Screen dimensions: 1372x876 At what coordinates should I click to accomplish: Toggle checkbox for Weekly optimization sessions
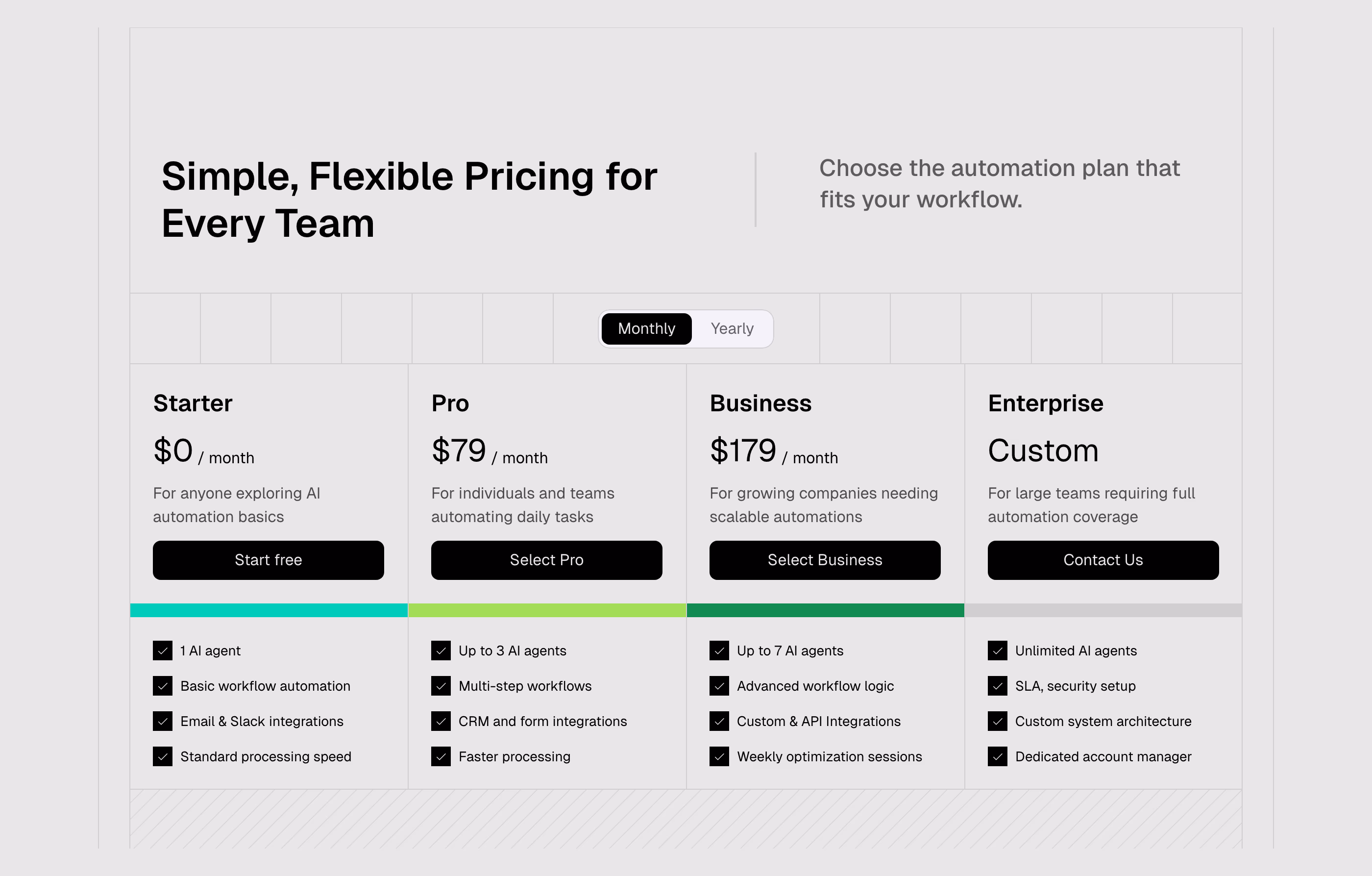point(719,757)
